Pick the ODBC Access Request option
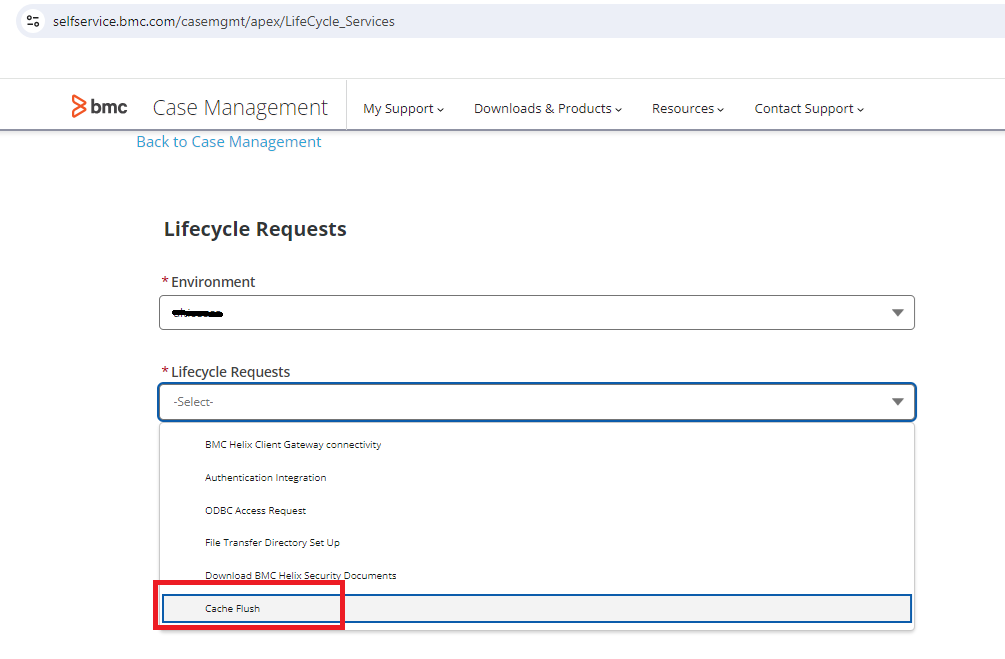 pyautogui.click(x=255, y=511)
